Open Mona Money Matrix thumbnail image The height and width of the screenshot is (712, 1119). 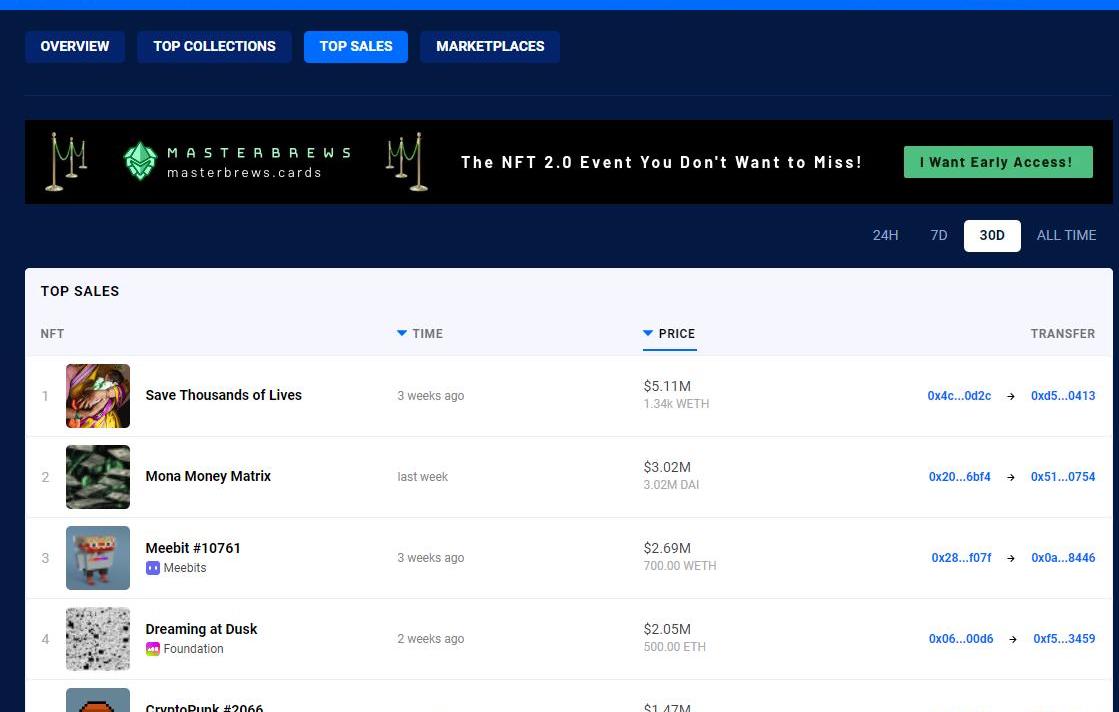[98, 477]
